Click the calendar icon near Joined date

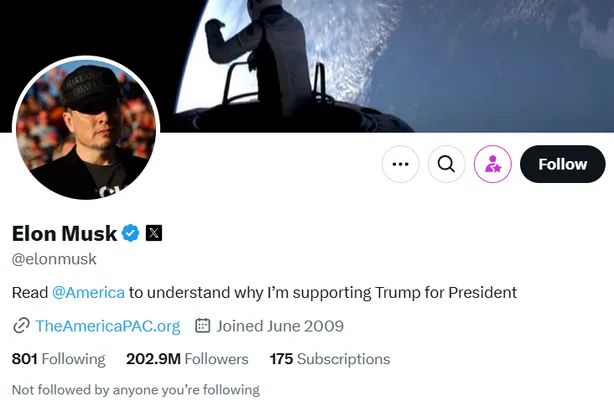tap(202, 326)
